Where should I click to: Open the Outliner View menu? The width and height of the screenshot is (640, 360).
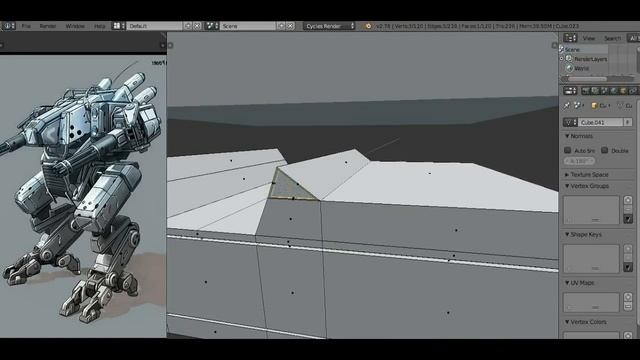(x=589, y=38)
